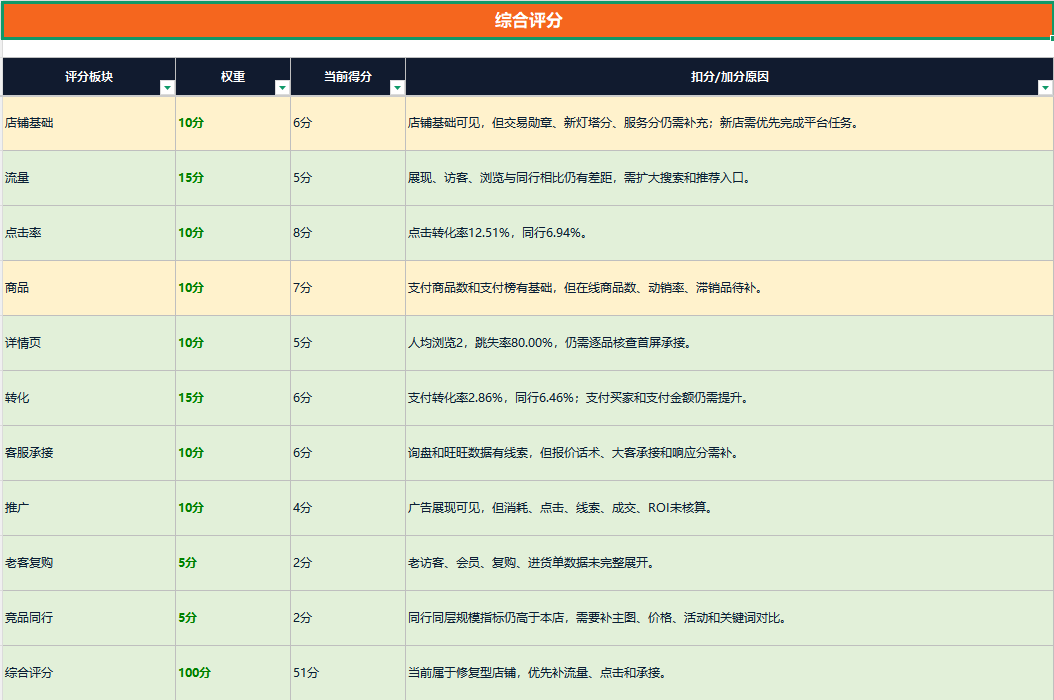
Task: Select the 6分 score in 客服承接 row
Action: [348, 453]
